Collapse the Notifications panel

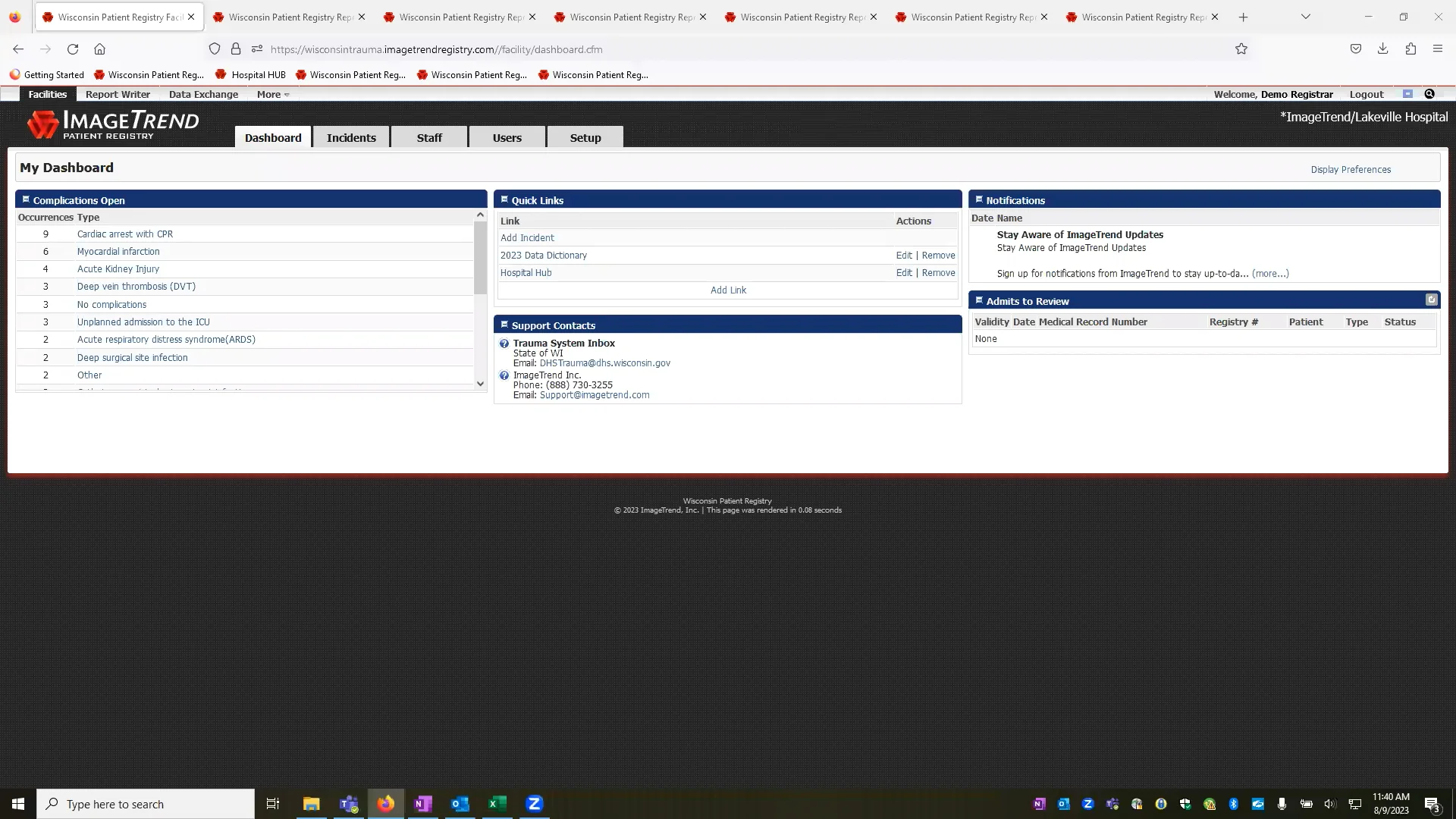pos(979,199)
